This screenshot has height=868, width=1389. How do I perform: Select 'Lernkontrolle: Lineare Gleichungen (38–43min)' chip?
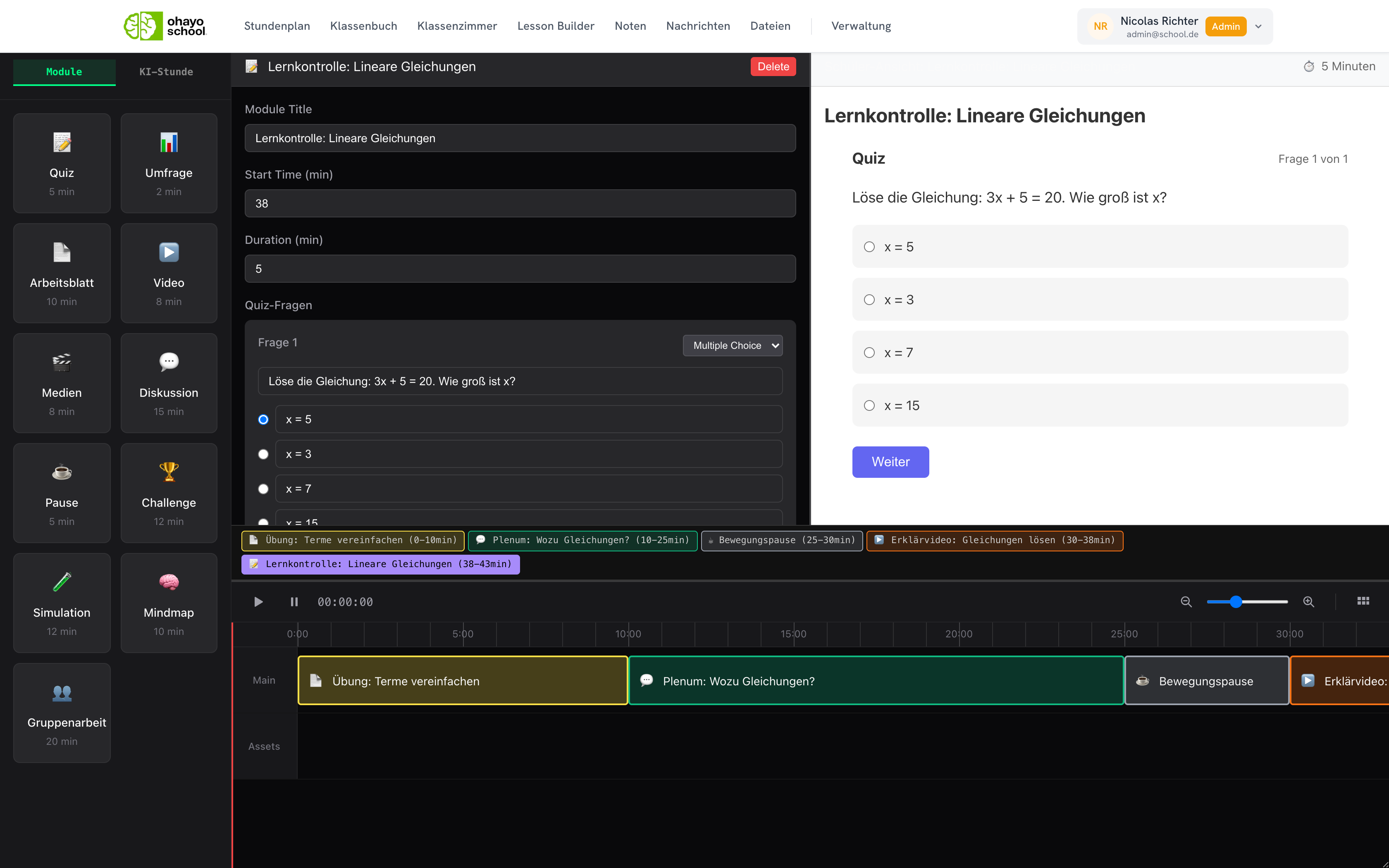pyautogui.click(x=381, y=564)
